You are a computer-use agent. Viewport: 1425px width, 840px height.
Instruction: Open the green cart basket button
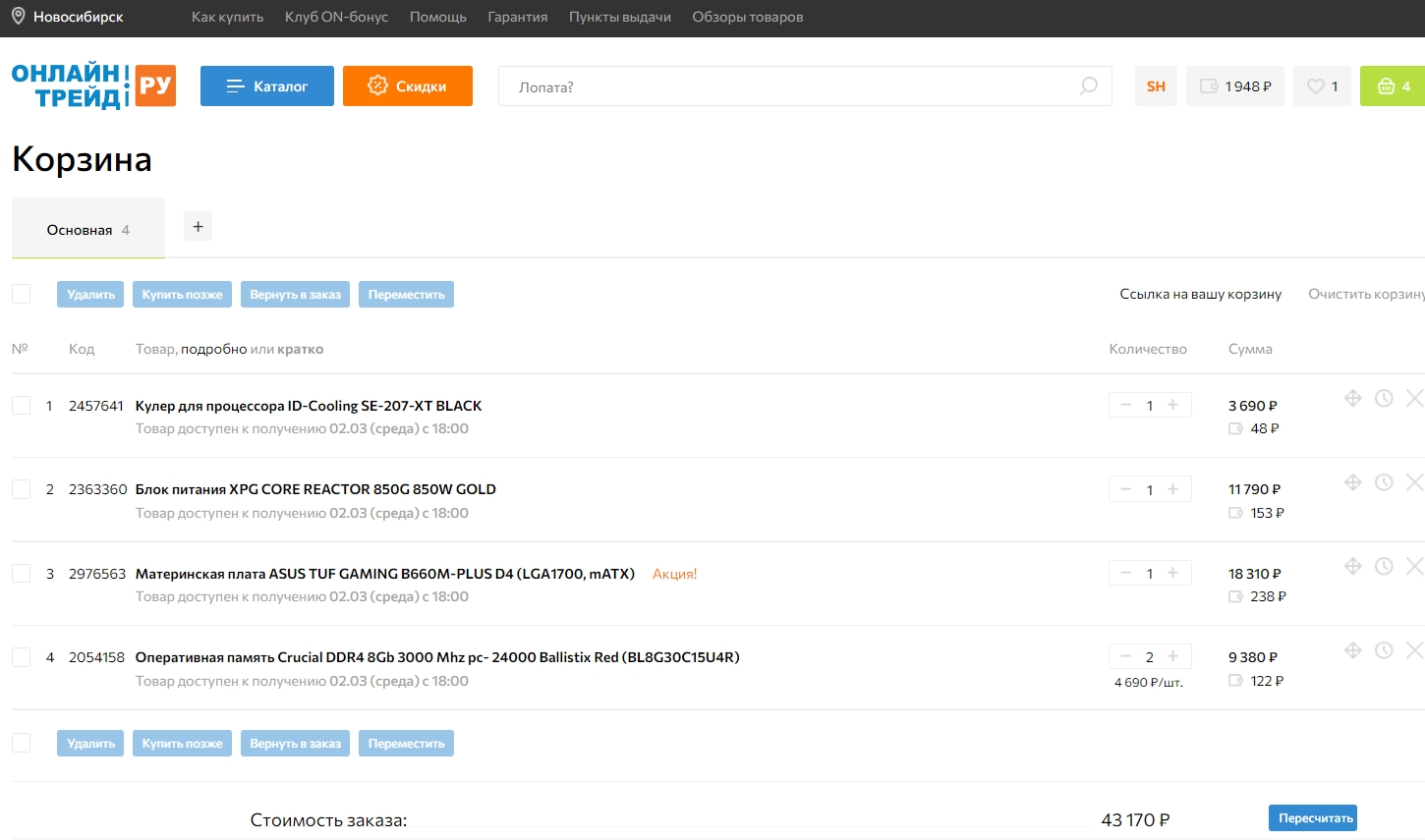click(x=1394, y=86)
